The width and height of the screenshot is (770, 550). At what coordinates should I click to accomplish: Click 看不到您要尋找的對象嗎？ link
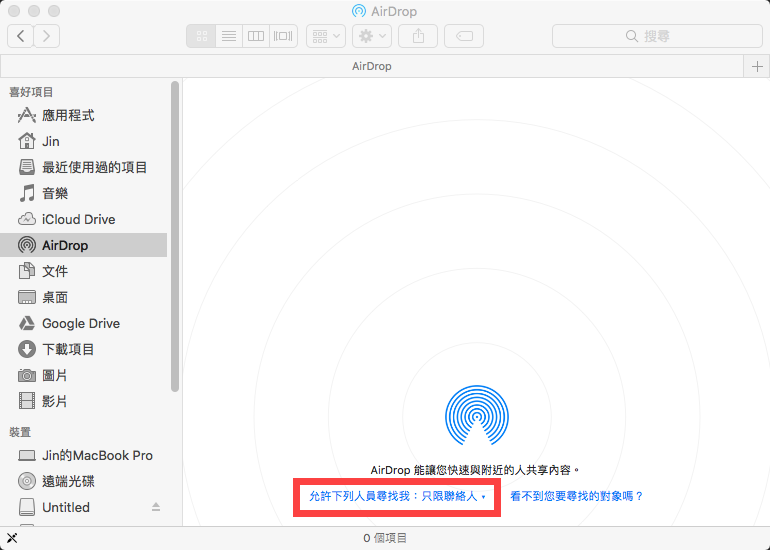click(577, 496)
